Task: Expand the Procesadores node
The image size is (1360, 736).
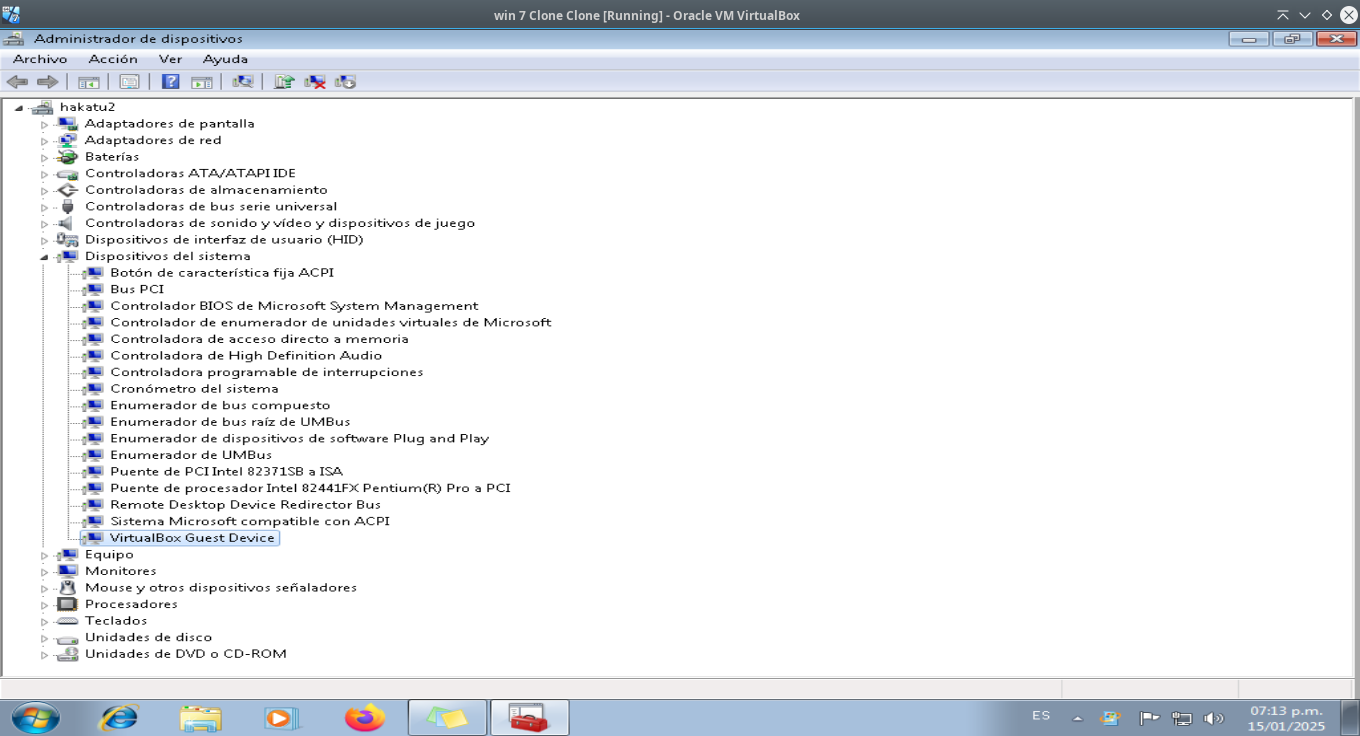Action: pyautogui.click(x=44, y=605)
